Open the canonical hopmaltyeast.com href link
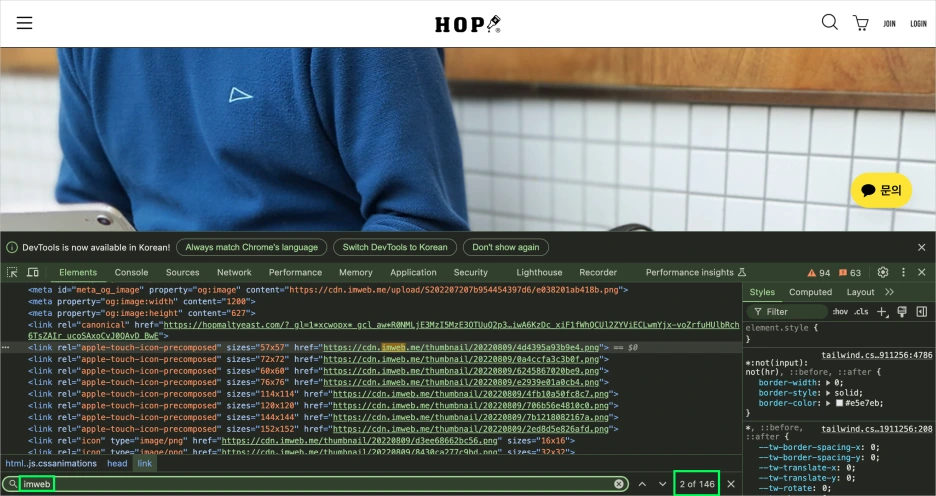The width and height of the screenshot is (936, 496). [451, 325]
